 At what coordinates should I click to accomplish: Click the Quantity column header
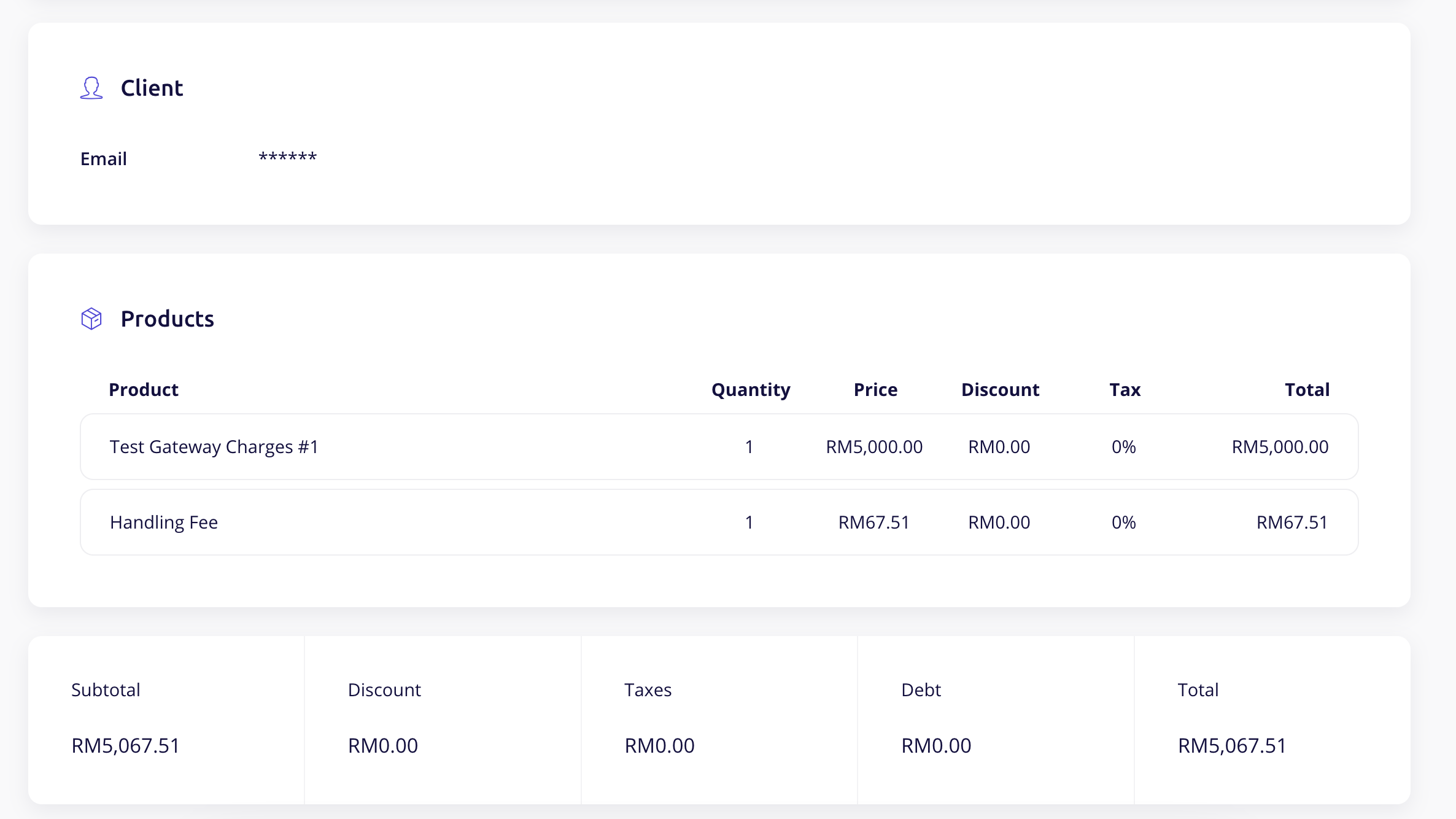coord(751,390)
